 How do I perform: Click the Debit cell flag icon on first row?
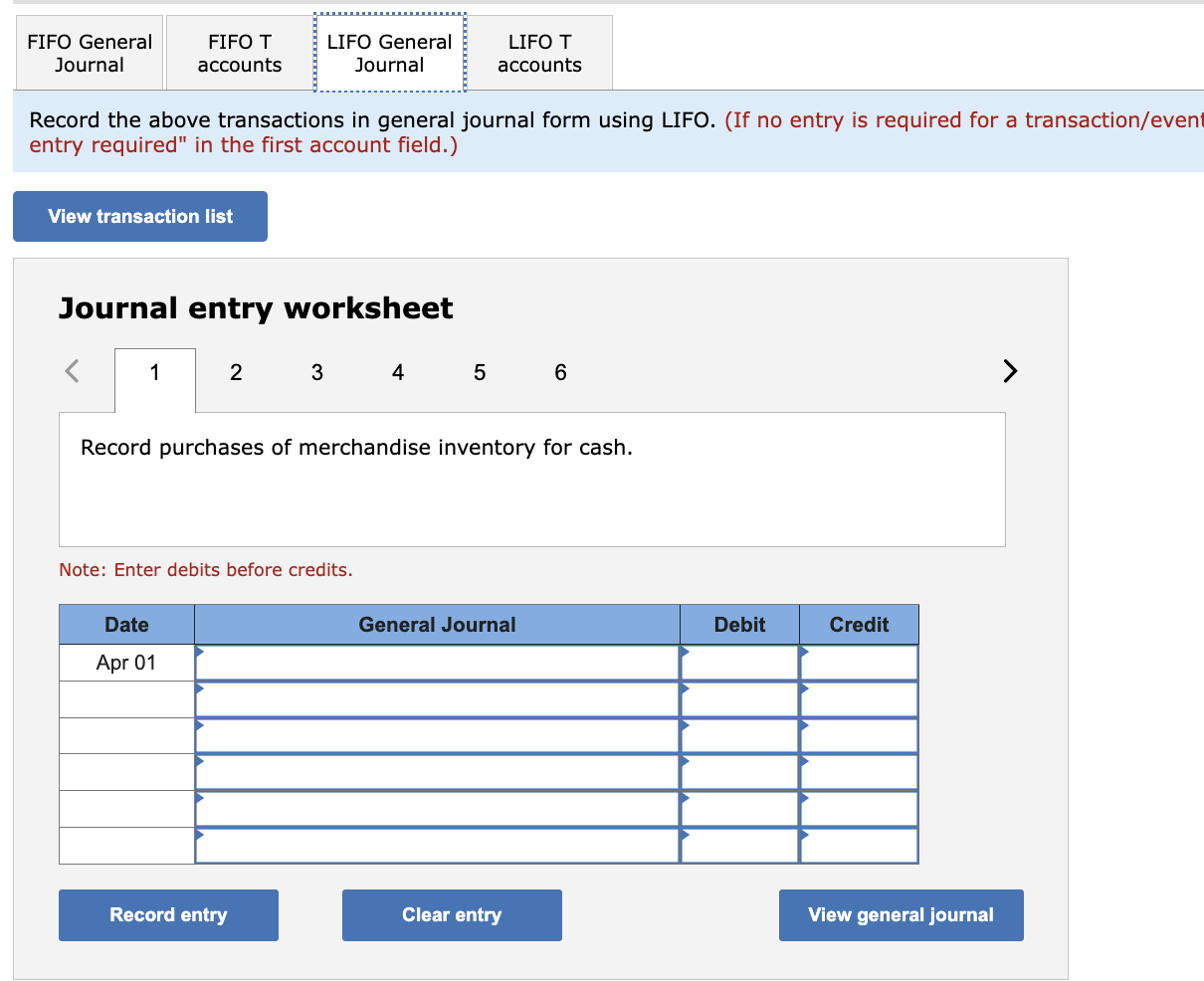685,652
